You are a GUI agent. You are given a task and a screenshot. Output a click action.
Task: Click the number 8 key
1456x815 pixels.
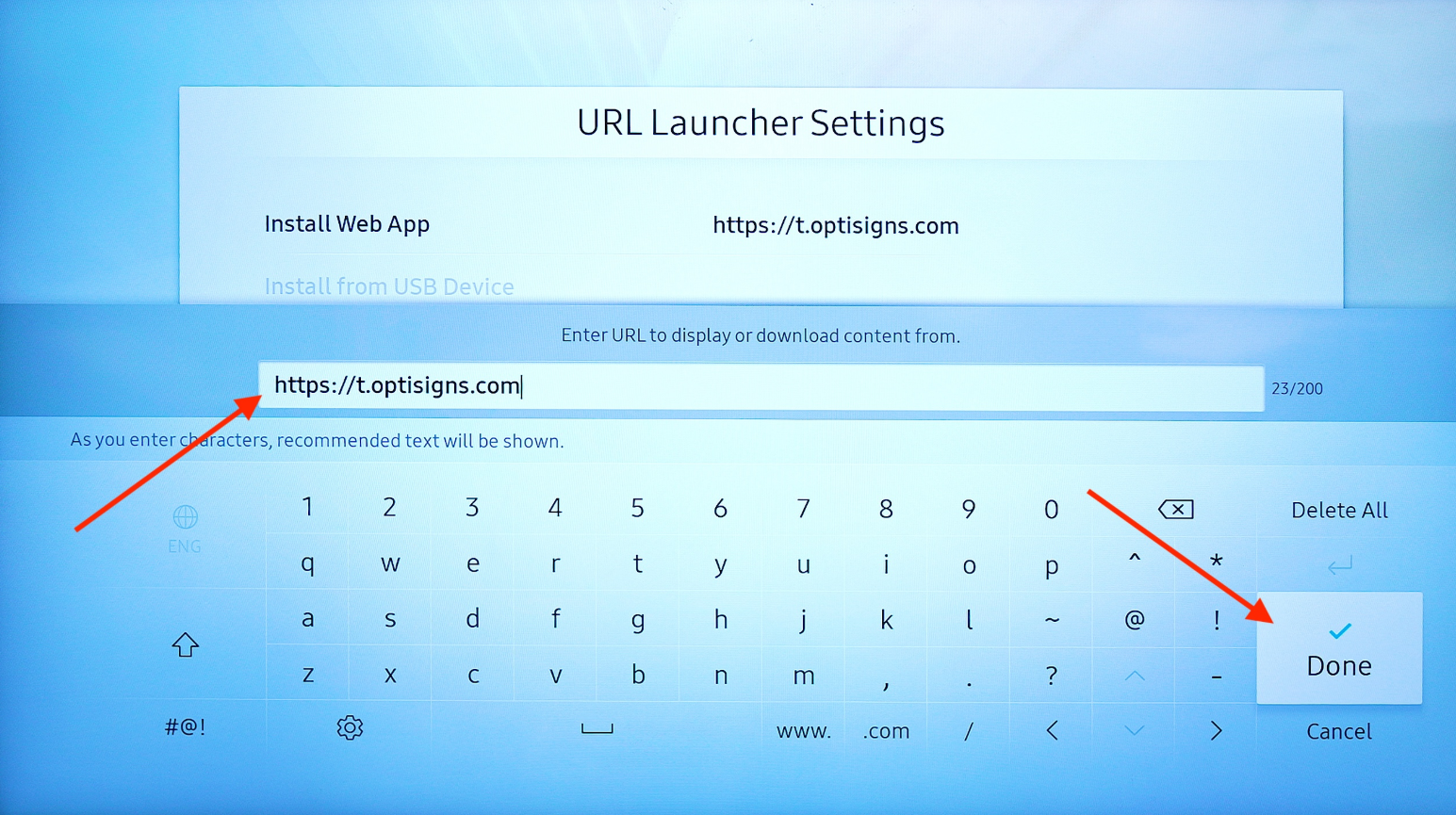point(886,509)
